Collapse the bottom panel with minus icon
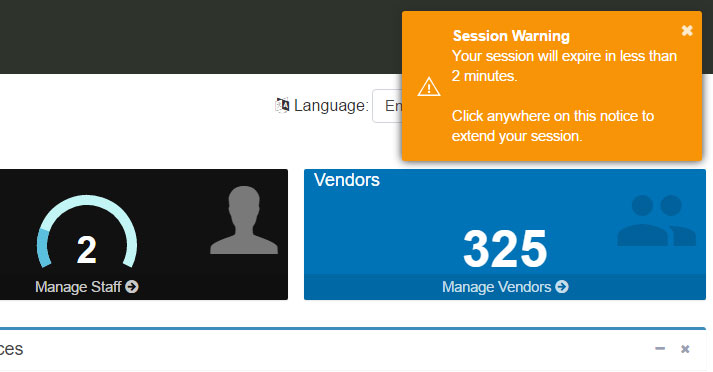 point(660,349)
